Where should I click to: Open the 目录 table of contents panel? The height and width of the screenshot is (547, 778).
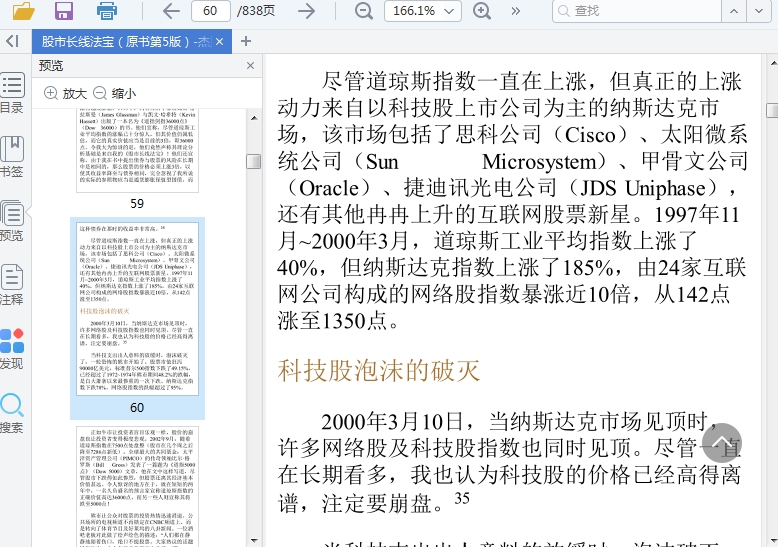[11, 93]
